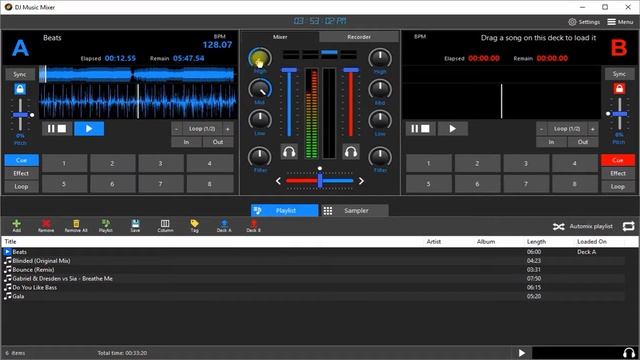Sort by the Length column header
Image resolution: width=640 pixels, height=360 pixels.
(536, 242)
